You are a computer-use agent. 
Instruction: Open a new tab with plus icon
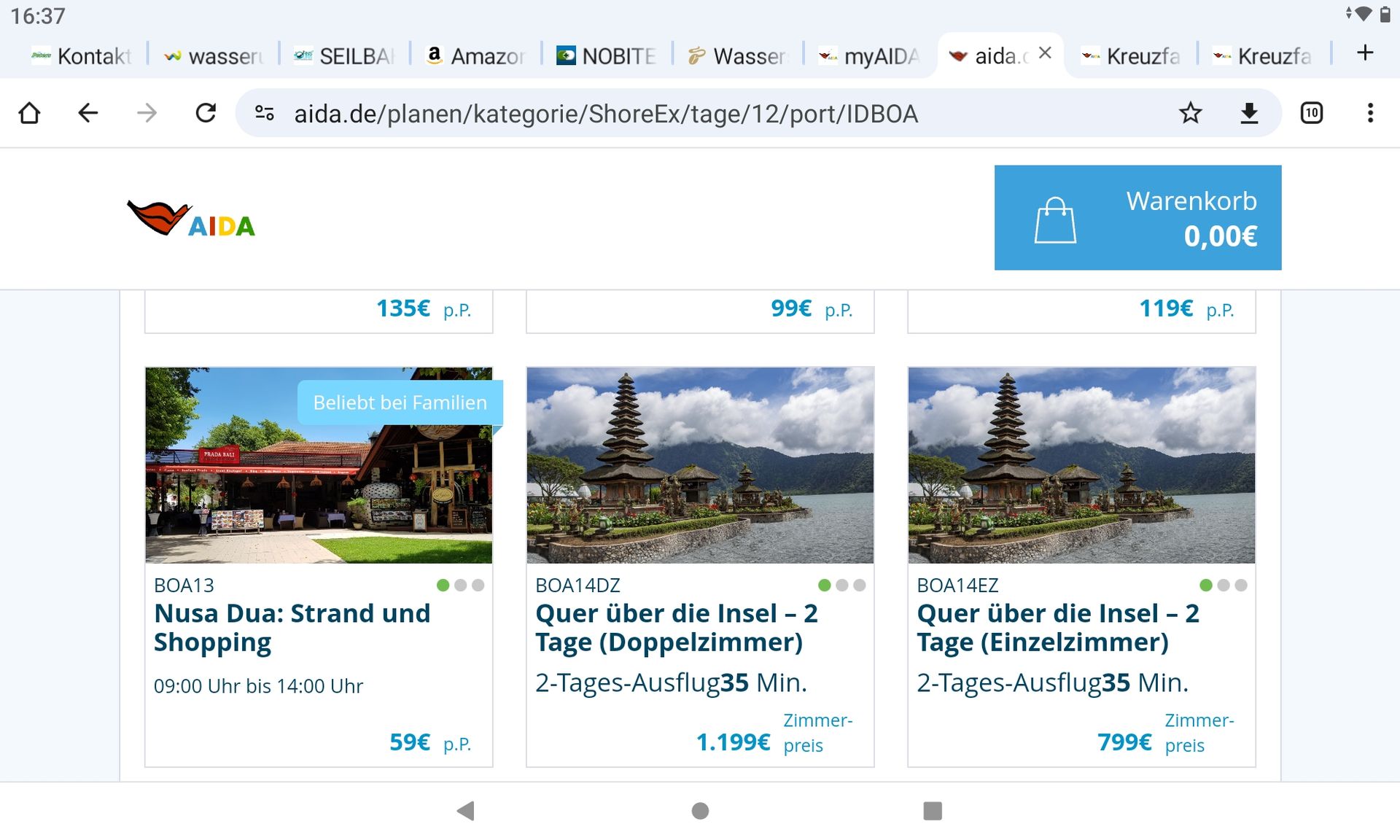pyautogui.click(x=1365, y=53)
